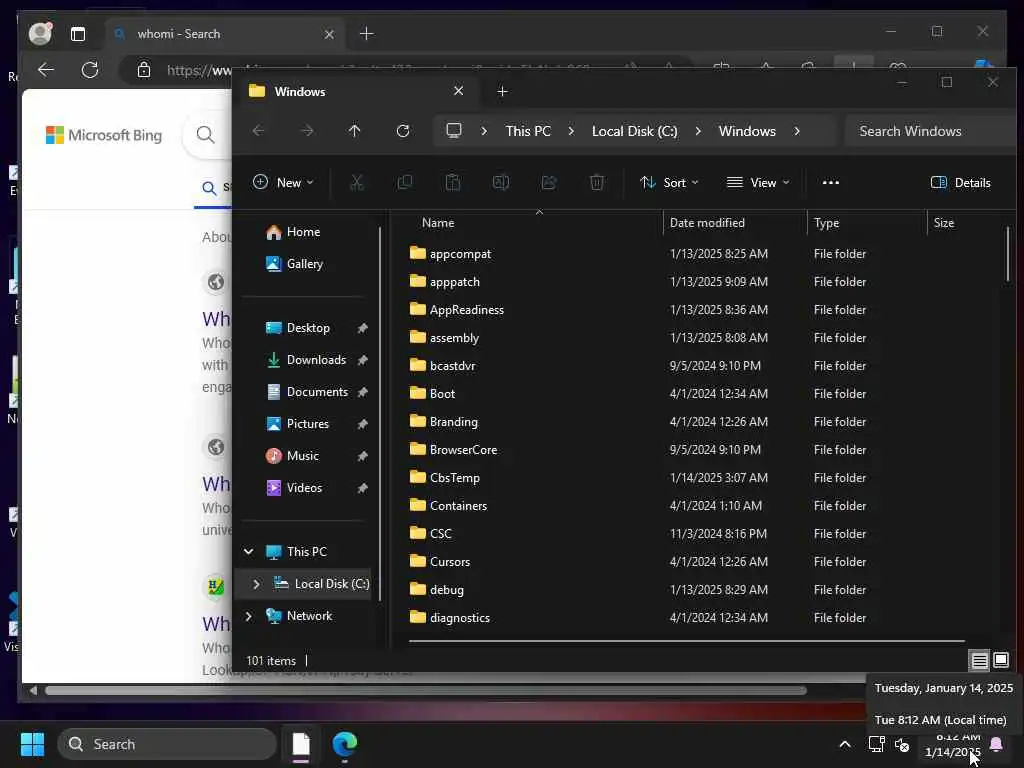Click the Edge browser back arrow

pos(46,70)
